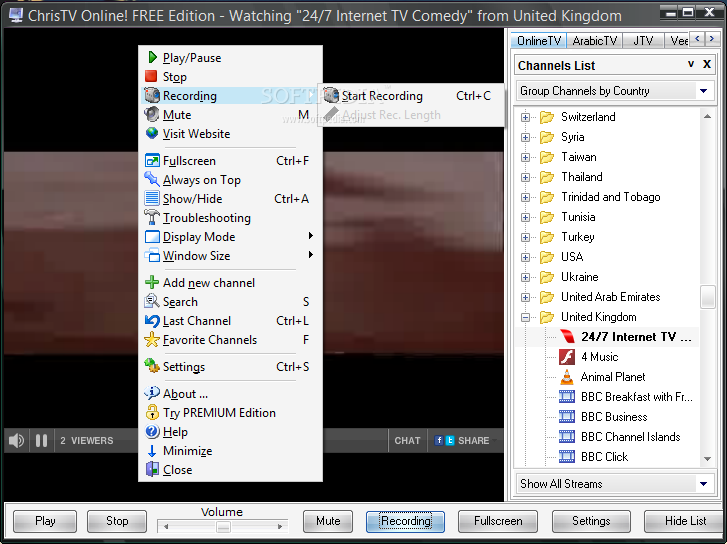Click the Settings button in bottom toolbar
727x544 pixels.
click(x=591, y=521)
